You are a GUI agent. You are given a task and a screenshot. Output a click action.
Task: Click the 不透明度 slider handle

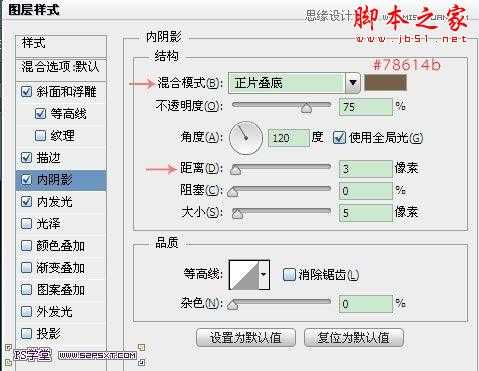click(x=306, y=108)
